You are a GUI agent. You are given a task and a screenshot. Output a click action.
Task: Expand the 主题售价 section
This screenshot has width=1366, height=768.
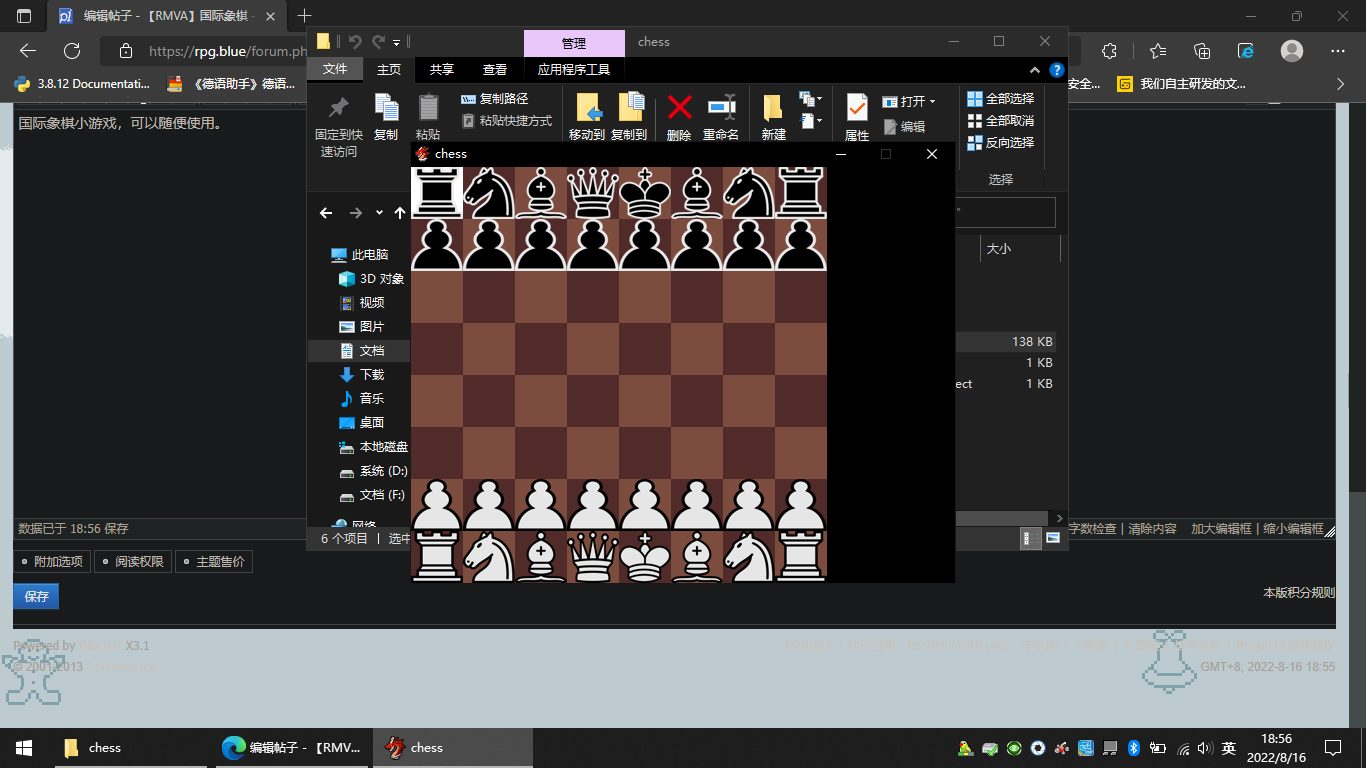coord(214,562)
